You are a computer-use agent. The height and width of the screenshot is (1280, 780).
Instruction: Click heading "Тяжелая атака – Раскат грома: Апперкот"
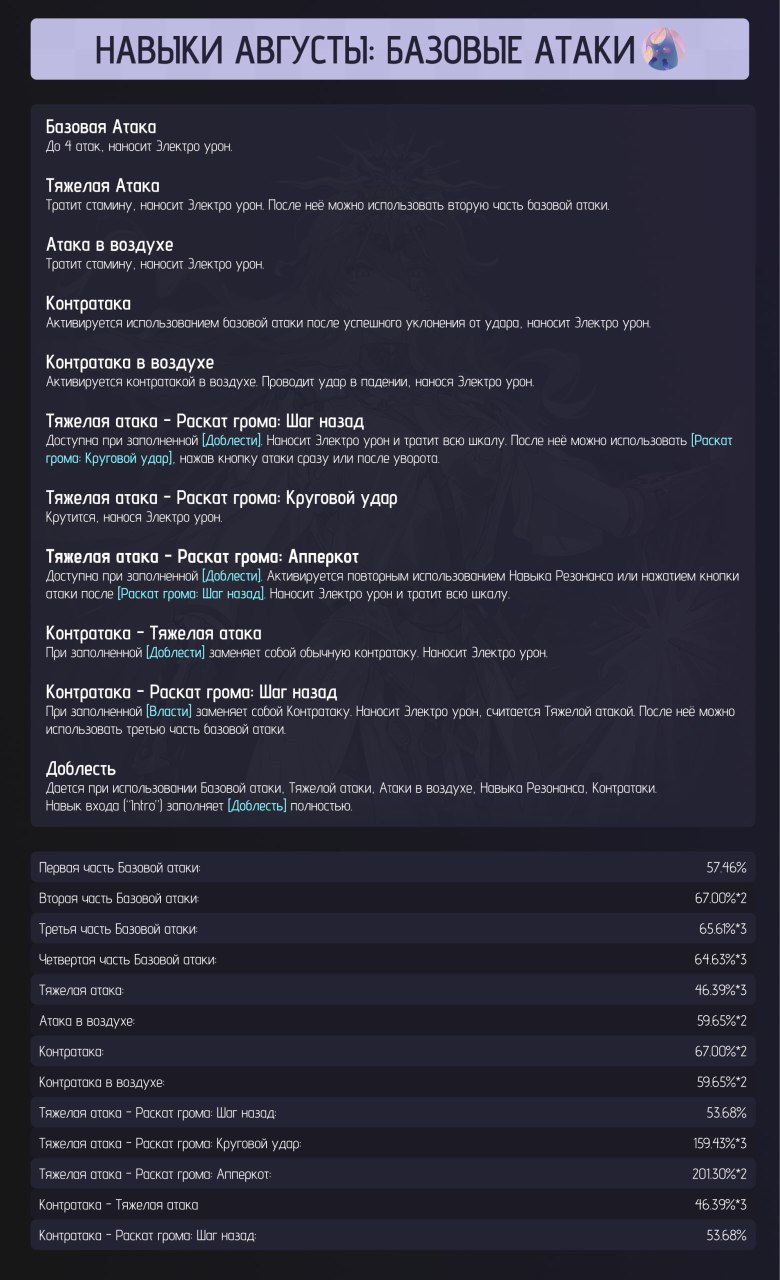203,556
